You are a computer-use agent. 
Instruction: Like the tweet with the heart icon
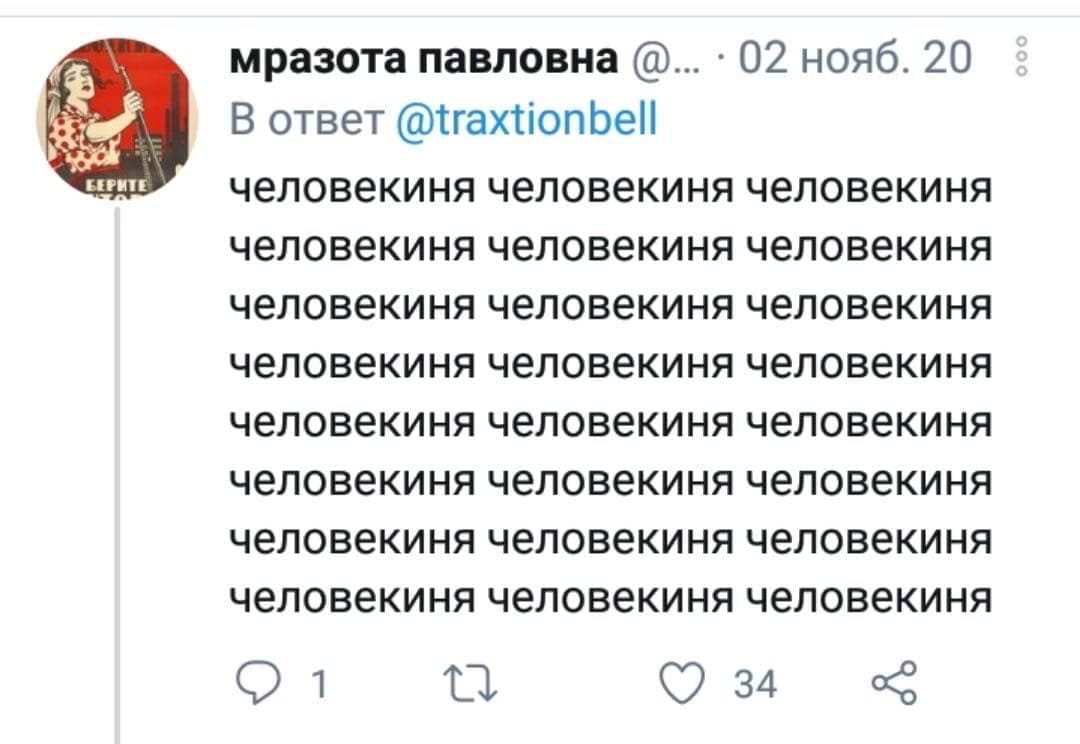coord(682,682)
